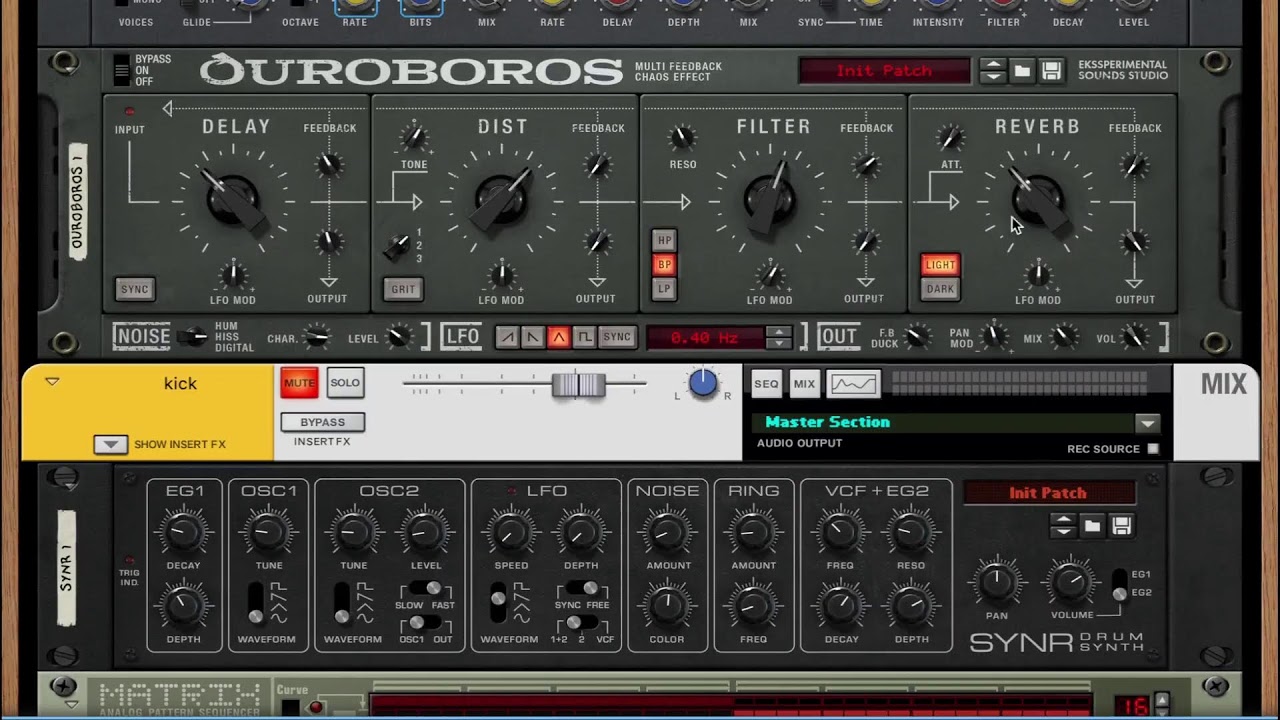Viewport: 1280px width, 720px height.
Task: Collapse the kick channel triangle
Action: click(52, 381)
